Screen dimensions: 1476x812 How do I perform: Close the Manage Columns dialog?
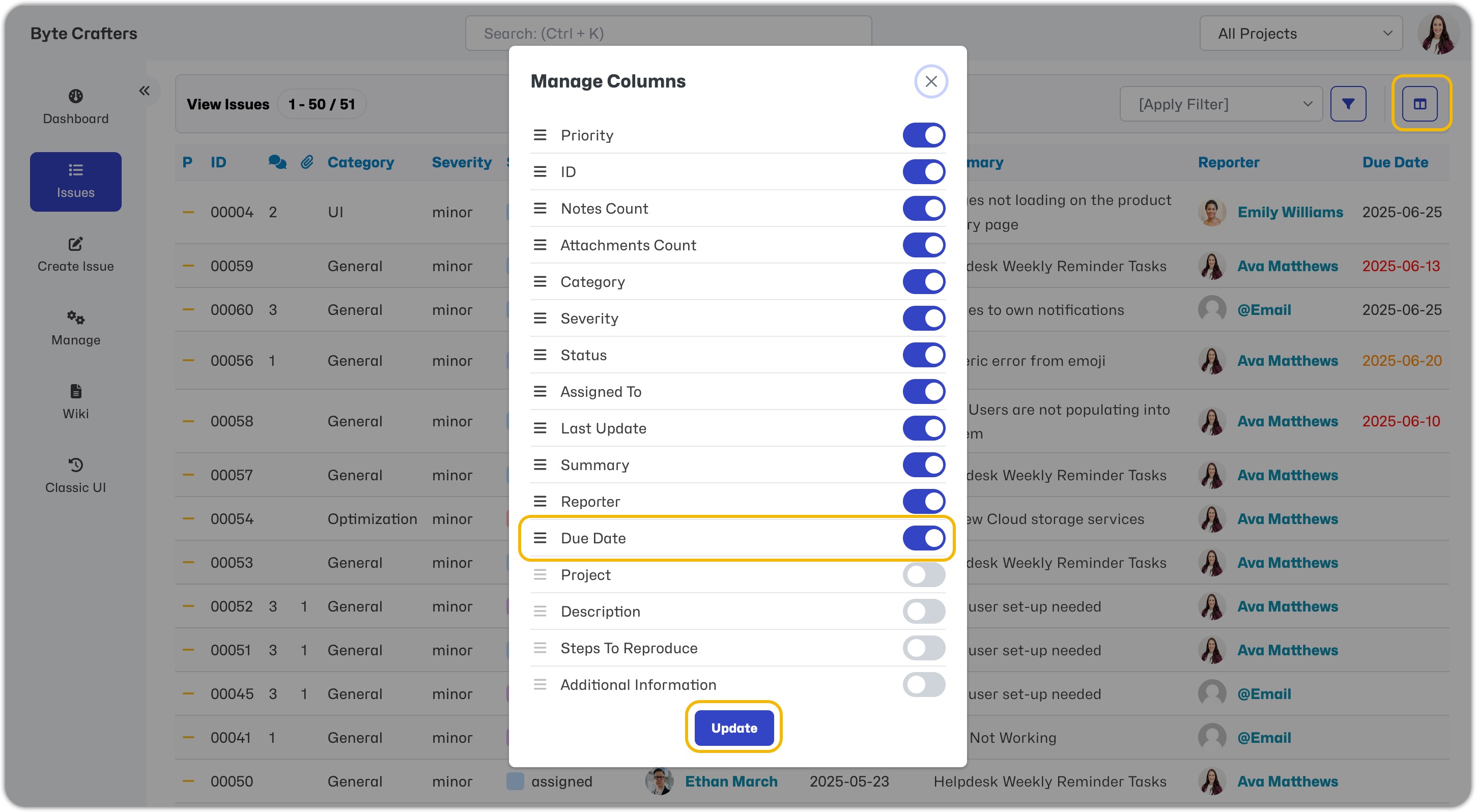pos(930,81)
